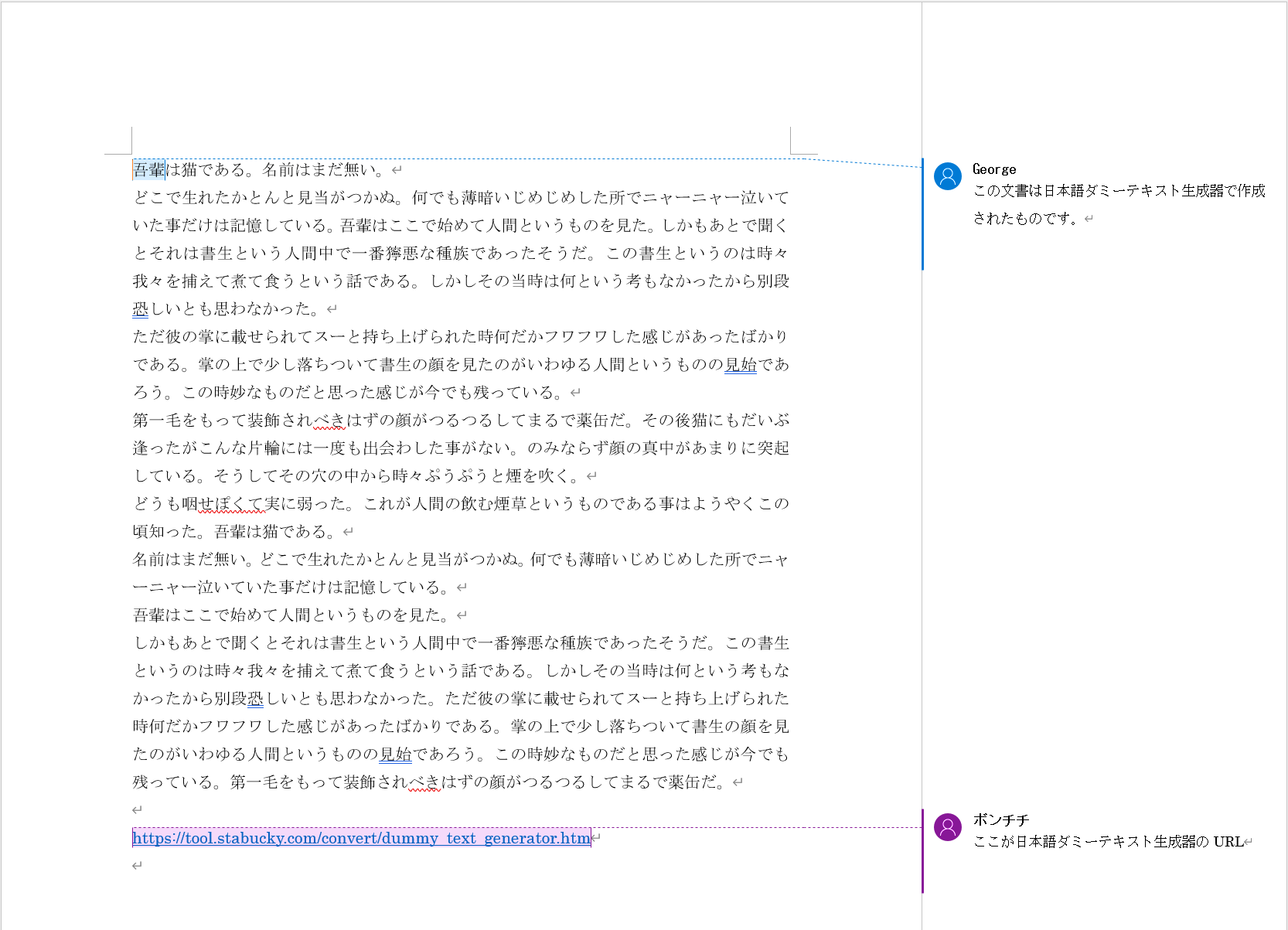Click the highlighted word 吾輩 in first line
Image resolution: width=1288 pixels, height=930 pixels.
(x=148, y=169)
